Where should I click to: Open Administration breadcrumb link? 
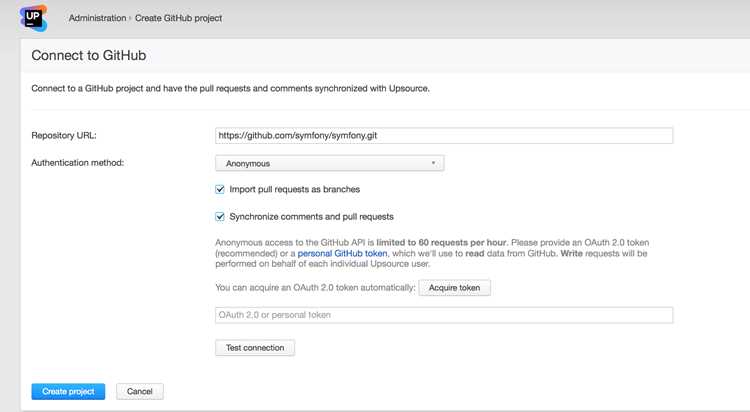coord(97,18)
